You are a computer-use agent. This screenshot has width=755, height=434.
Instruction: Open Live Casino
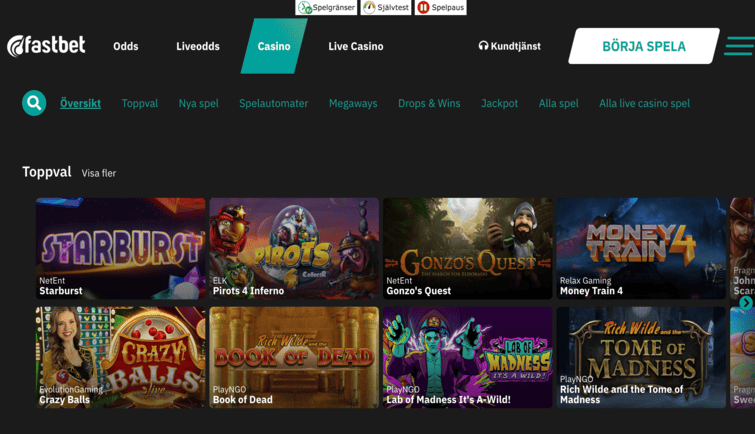point(356,46)
